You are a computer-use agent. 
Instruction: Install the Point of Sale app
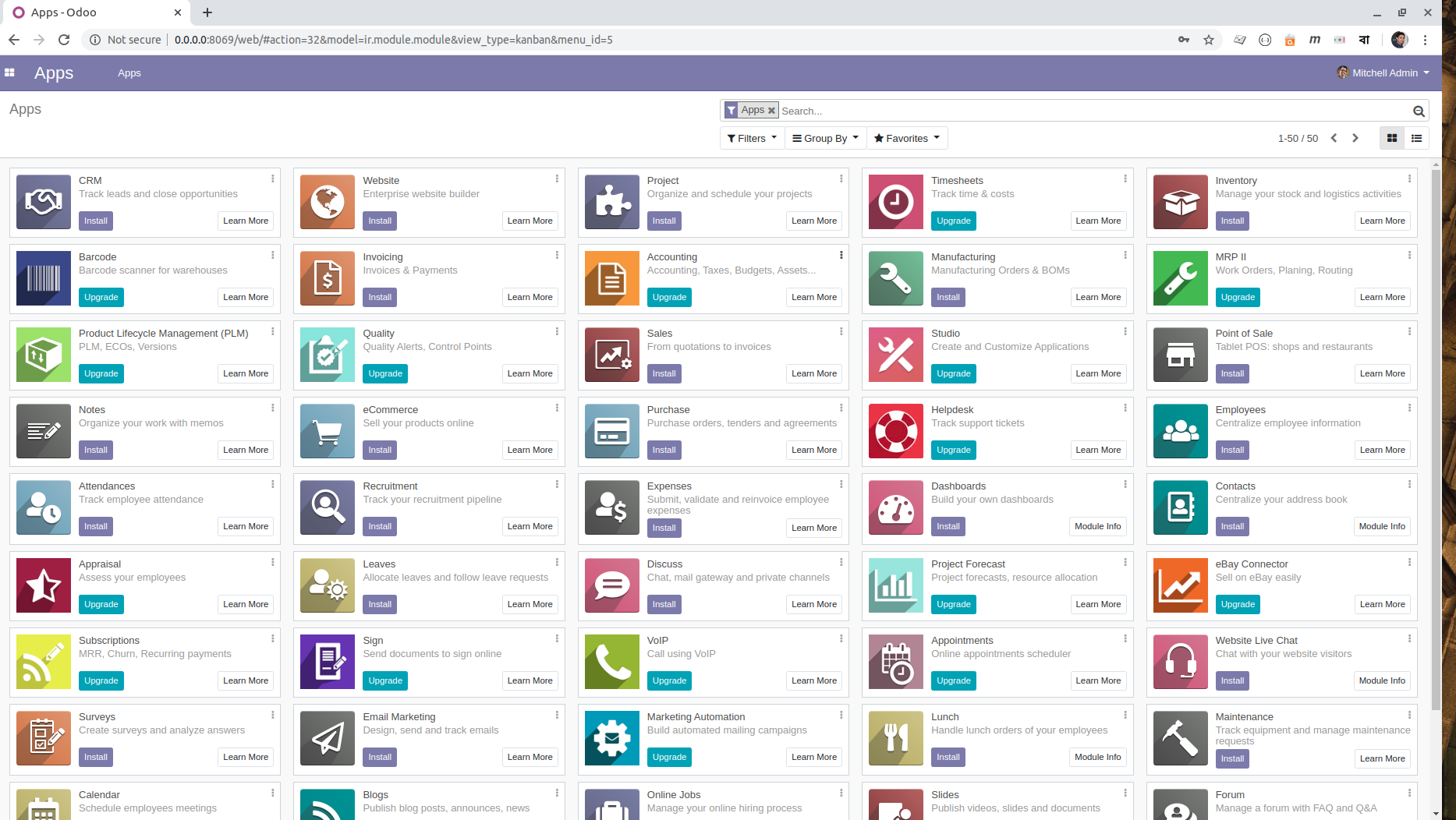pyautogui.click(x=1232, y=373)
